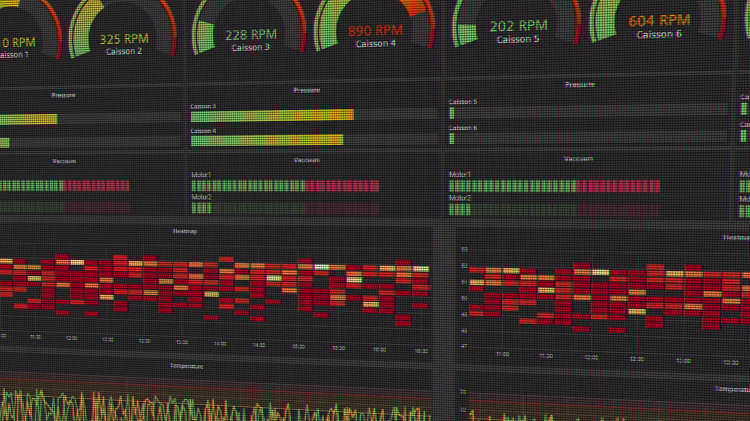
Task: Open the Temperature panel title below the heatmap
Action: 187,366
